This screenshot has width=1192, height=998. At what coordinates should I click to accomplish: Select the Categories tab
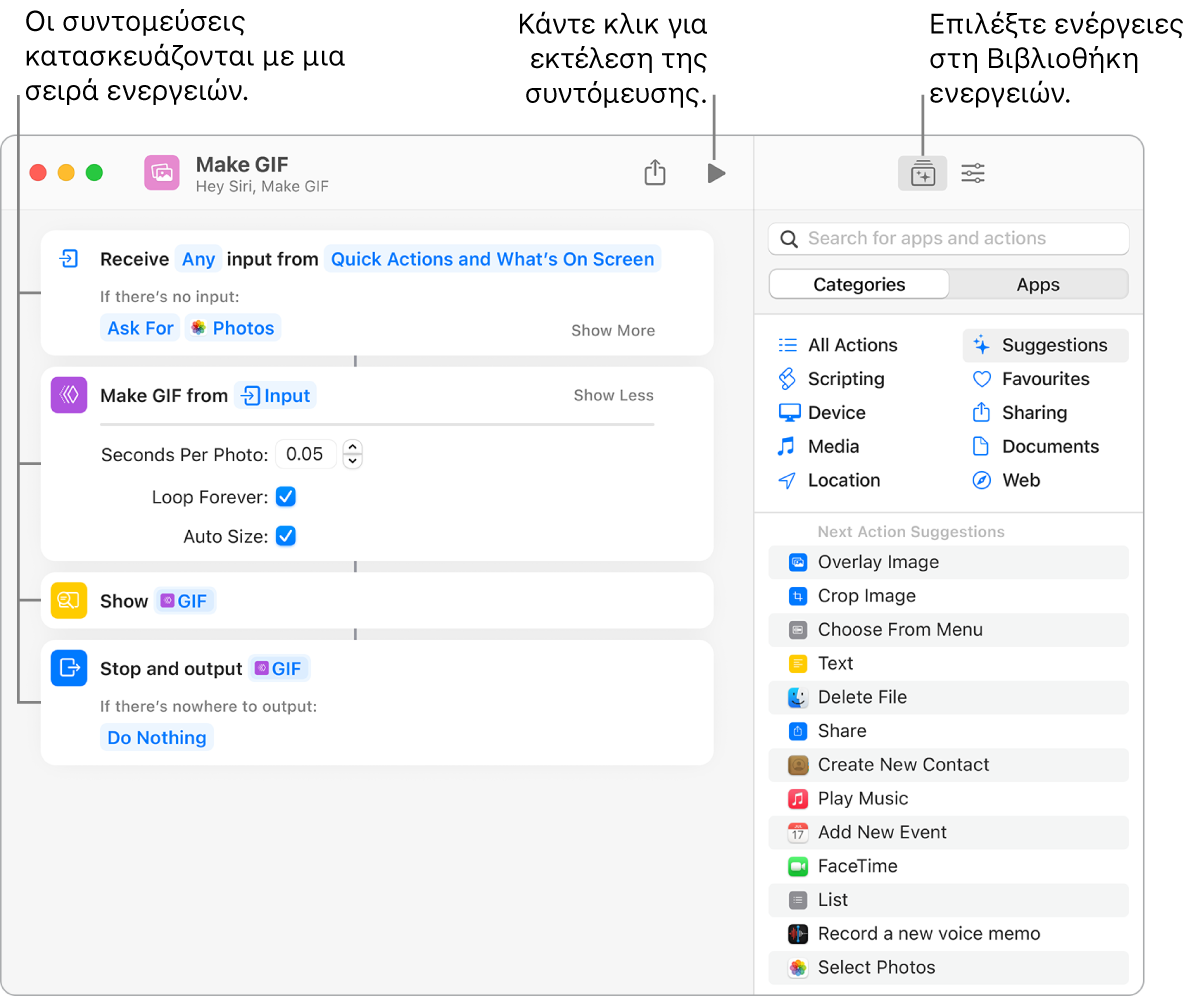859,285
